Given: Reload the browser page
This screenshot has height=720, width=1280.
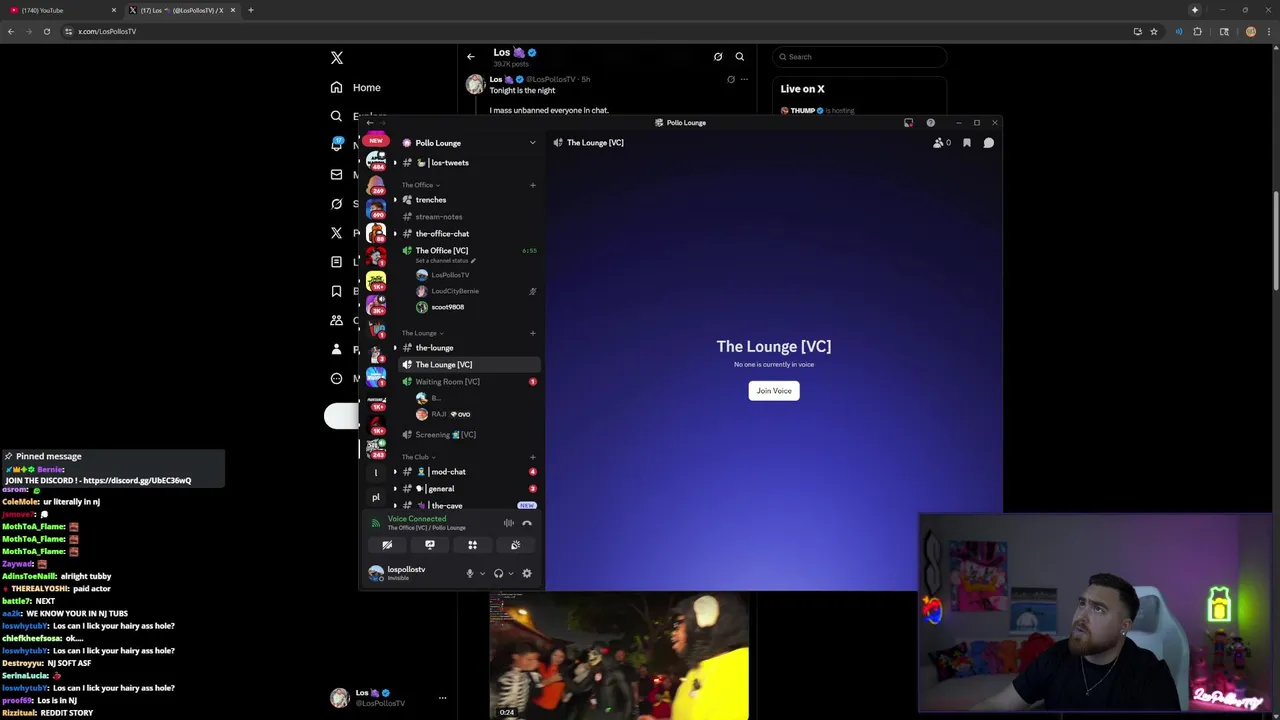Looking at the screenshot, I should [x=47, y=31].
